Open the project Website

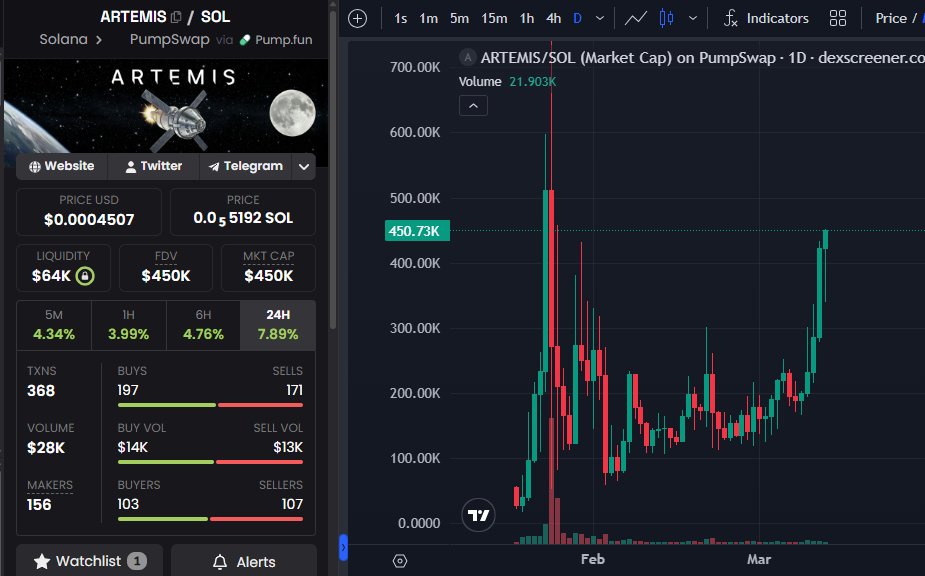(60, 166)
